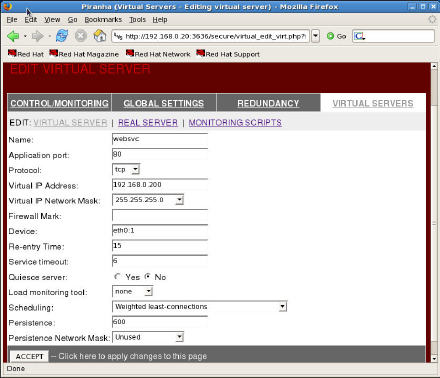This screenshot has height=378, width=440.
Task: Click the ACCEPT button
Action: click(x=29, y=356)
